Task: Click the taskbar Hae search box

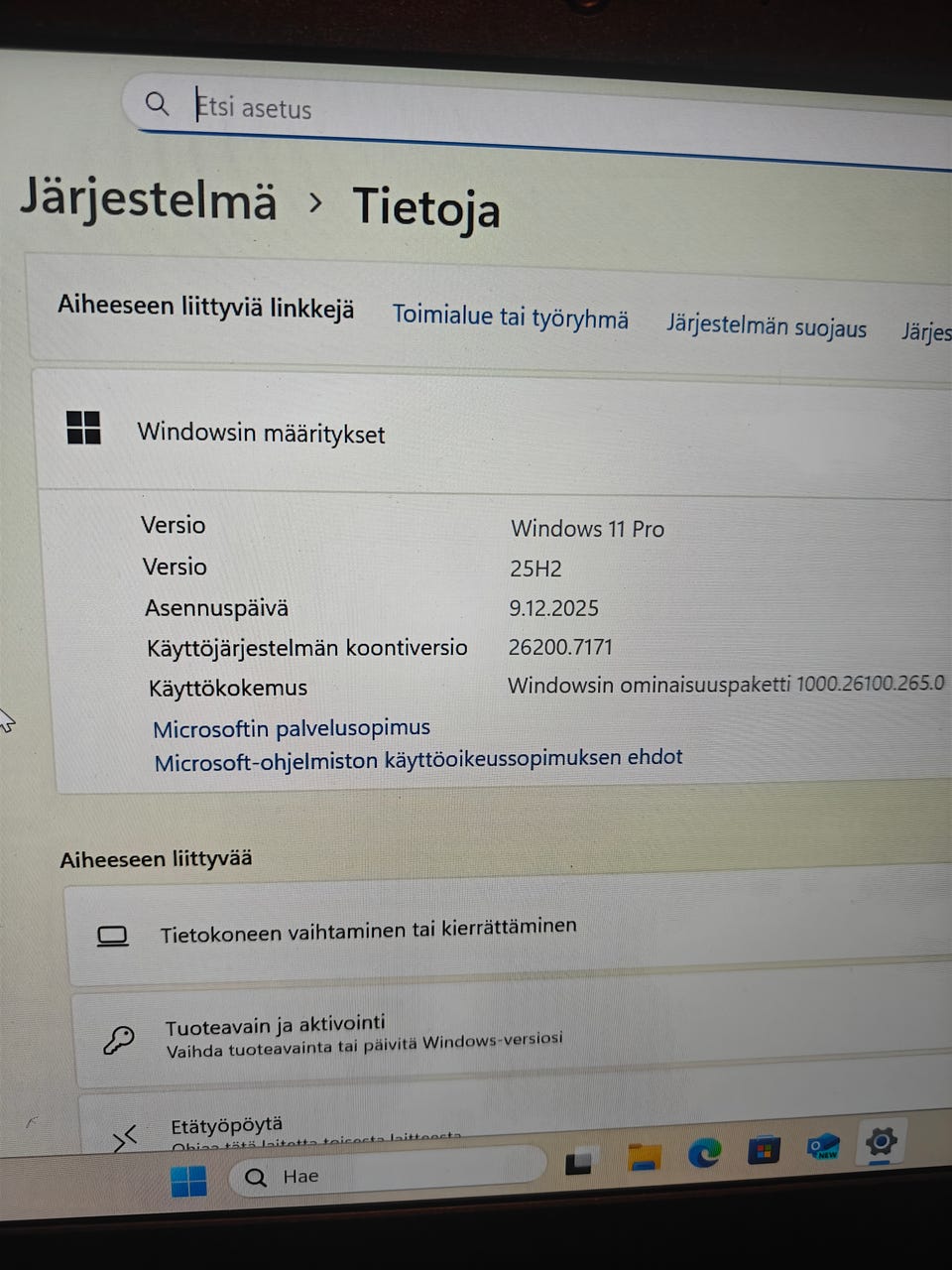Action: click(x=387, y=1173)
